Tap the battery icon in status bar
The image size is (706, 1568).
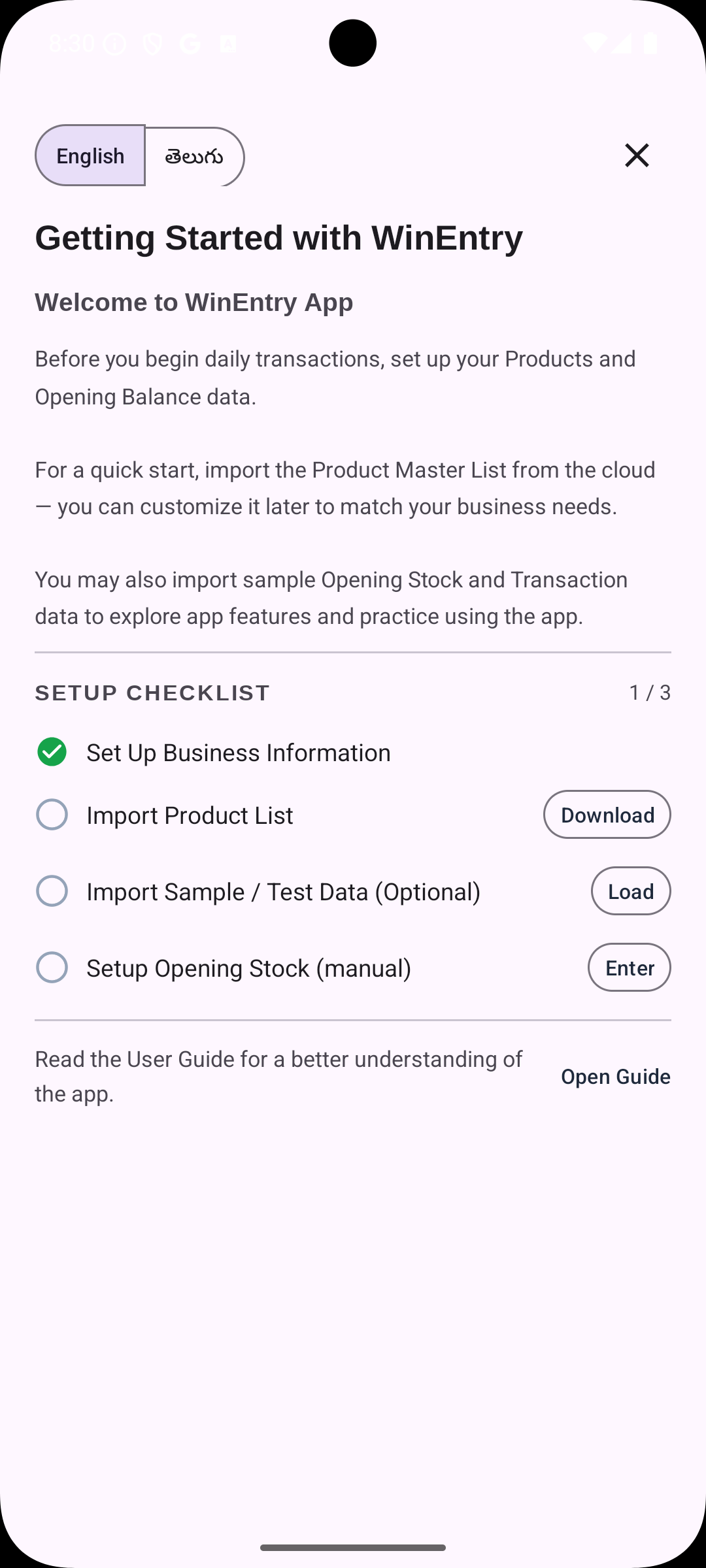(650, 43)
